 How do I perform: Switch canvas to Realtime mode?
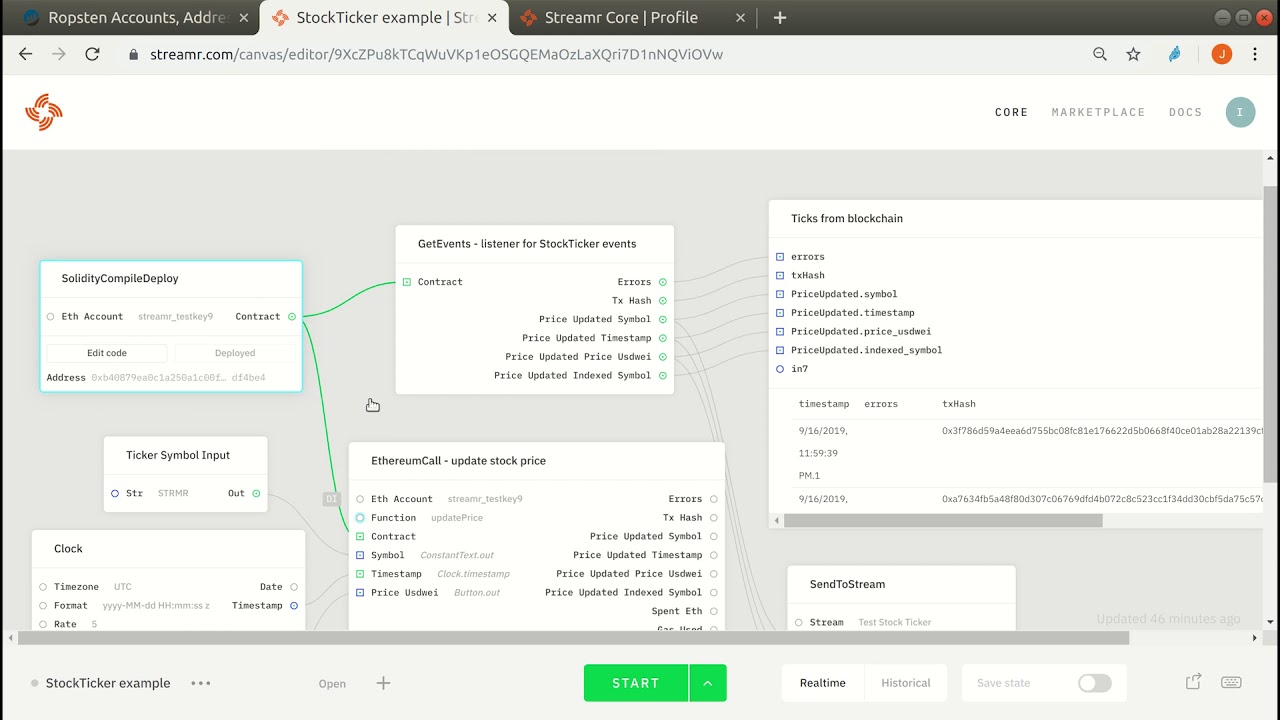coord(823,683)
